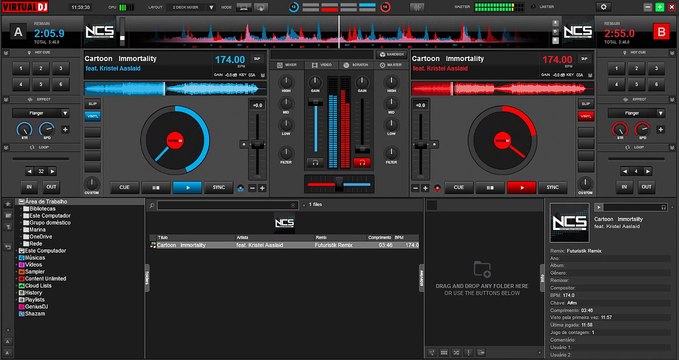The width and height of the screenshot is (679, 360).
Task: Click deck A SYNC button
Action: coord(219,188)
